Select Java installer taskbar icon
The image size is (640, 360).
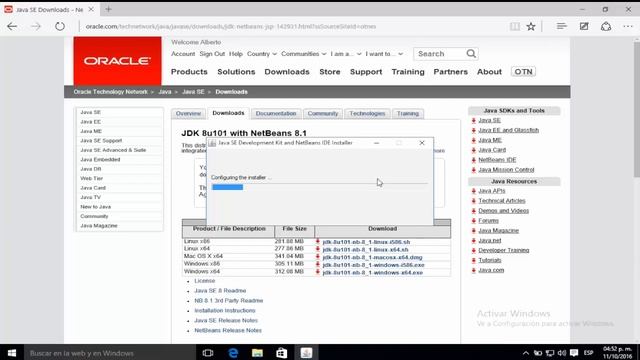pos(306,353)
